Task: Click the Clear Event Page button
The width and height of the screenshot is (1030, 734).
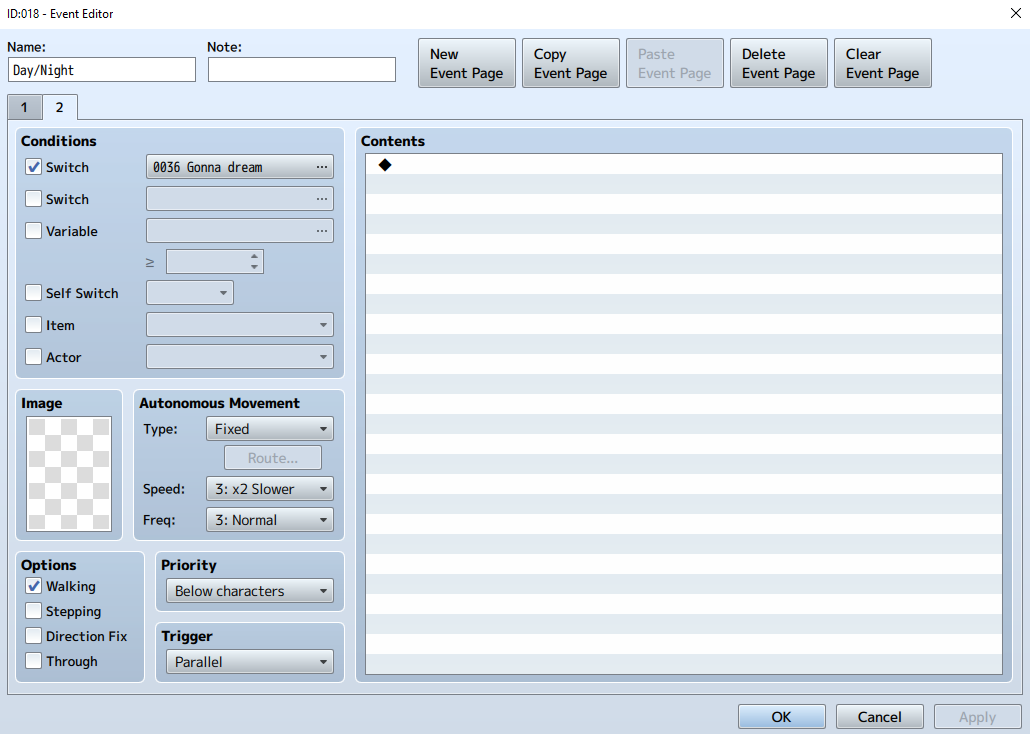Action: click(x=883, y=63)
